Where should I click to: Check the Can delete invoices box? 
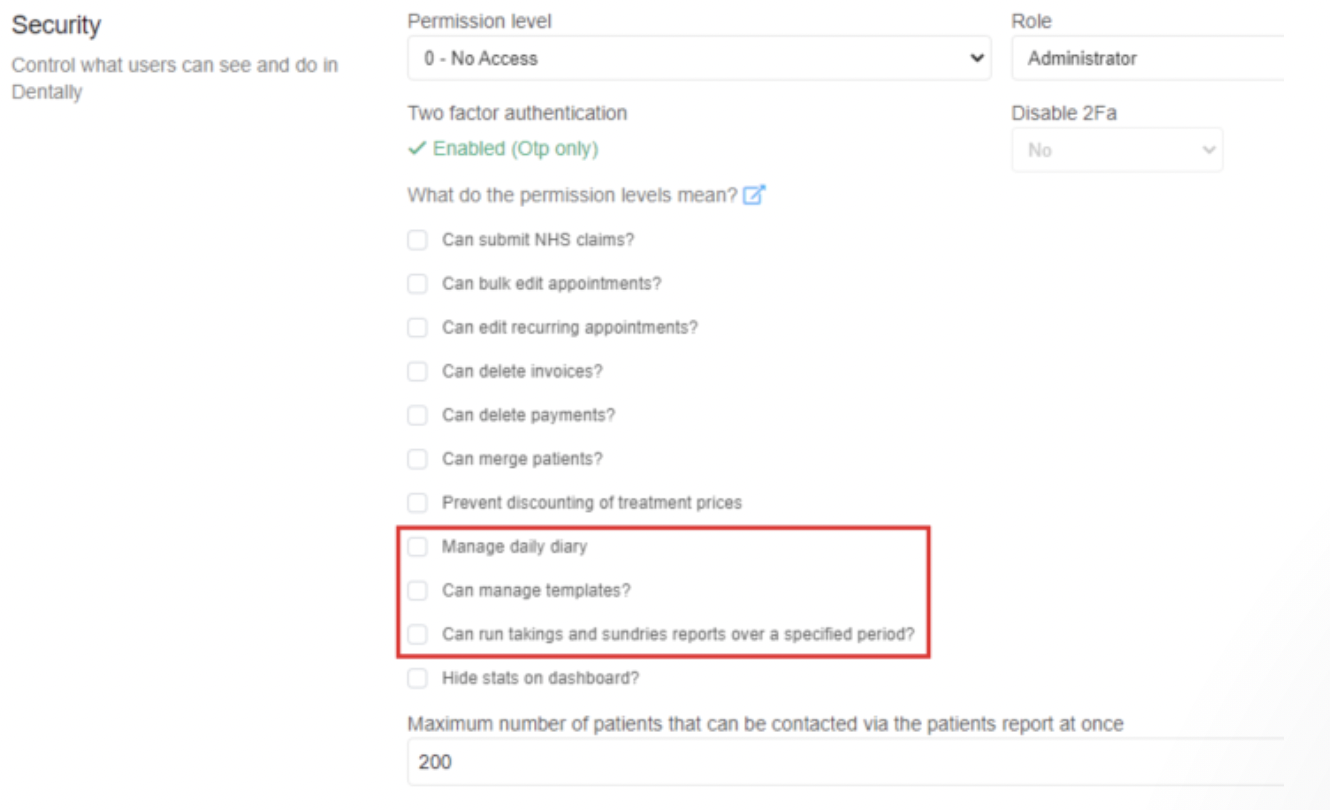[x=417, y=372]
